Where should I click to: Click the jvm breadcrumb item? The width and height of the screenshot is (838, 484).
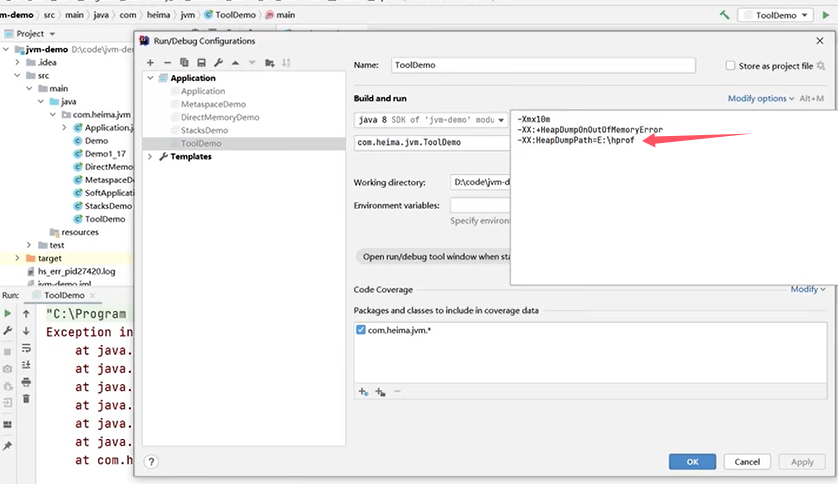(188, 15)
